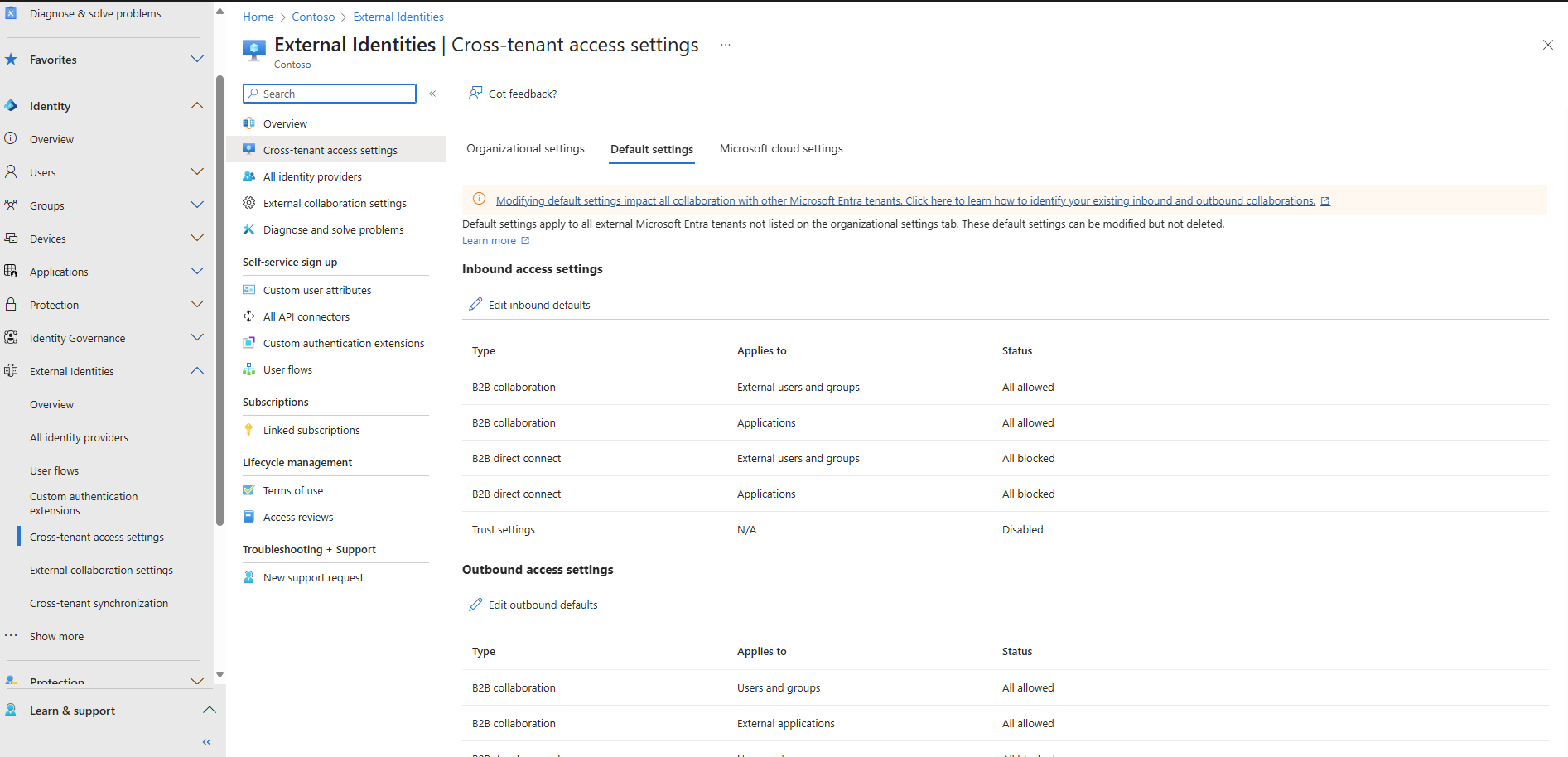Click the Linked subscriptions key icon
Screen dimensions: 1568x757
click(248, 430)
